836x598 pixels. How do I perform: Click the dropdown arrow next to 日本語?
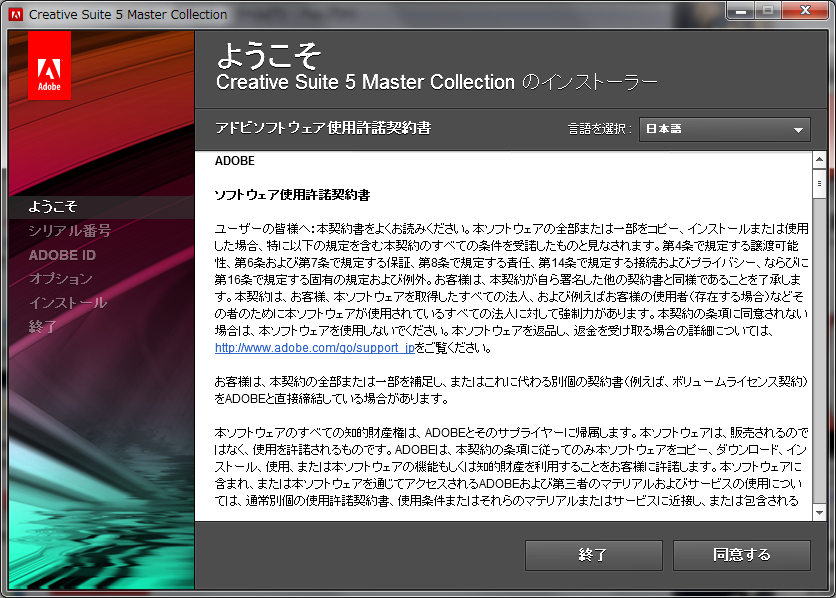pyautogui.click(x=798, y=130)
